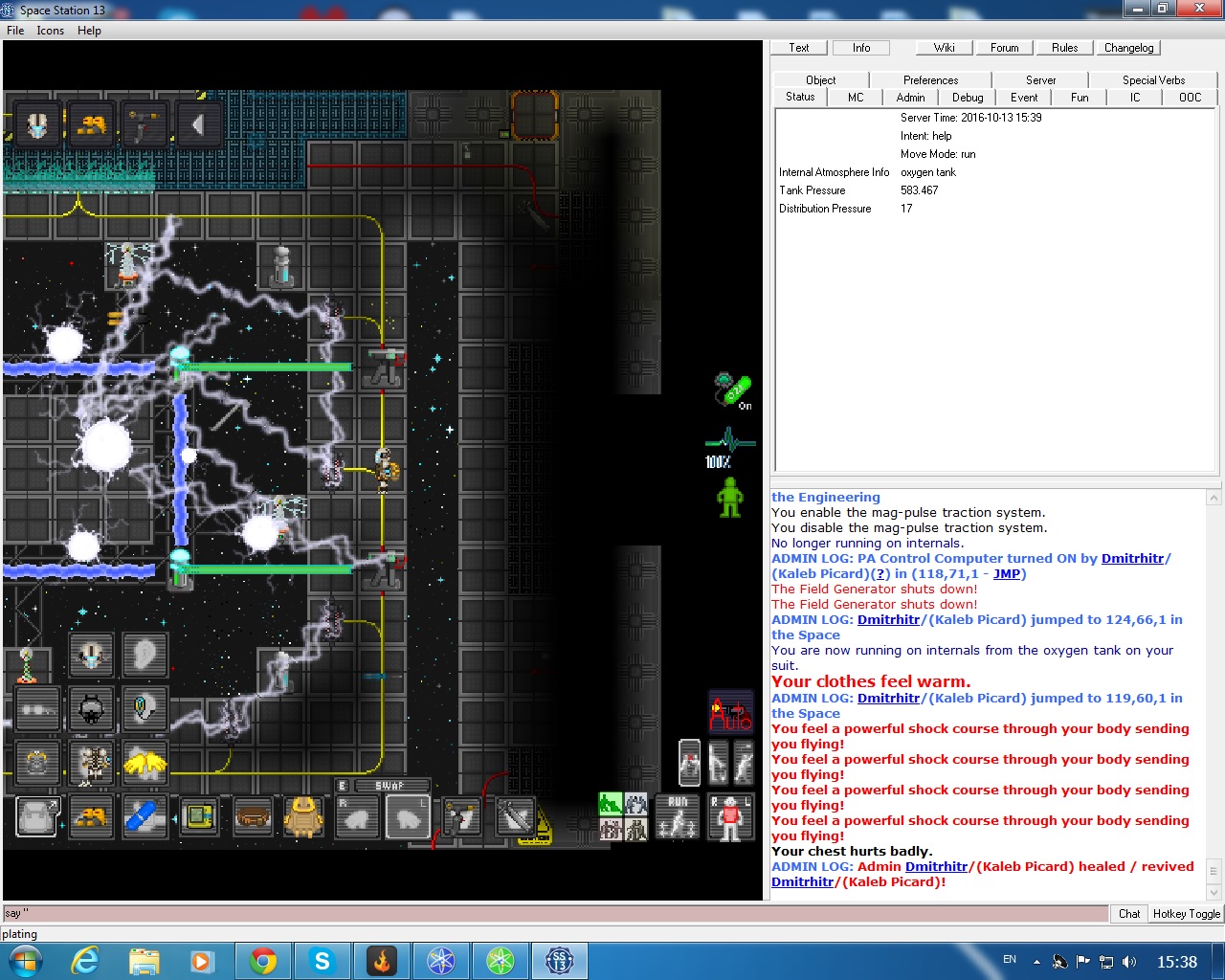Open the OOC tab
Screen dimensions: 1225x980
tap(1190, 98)
